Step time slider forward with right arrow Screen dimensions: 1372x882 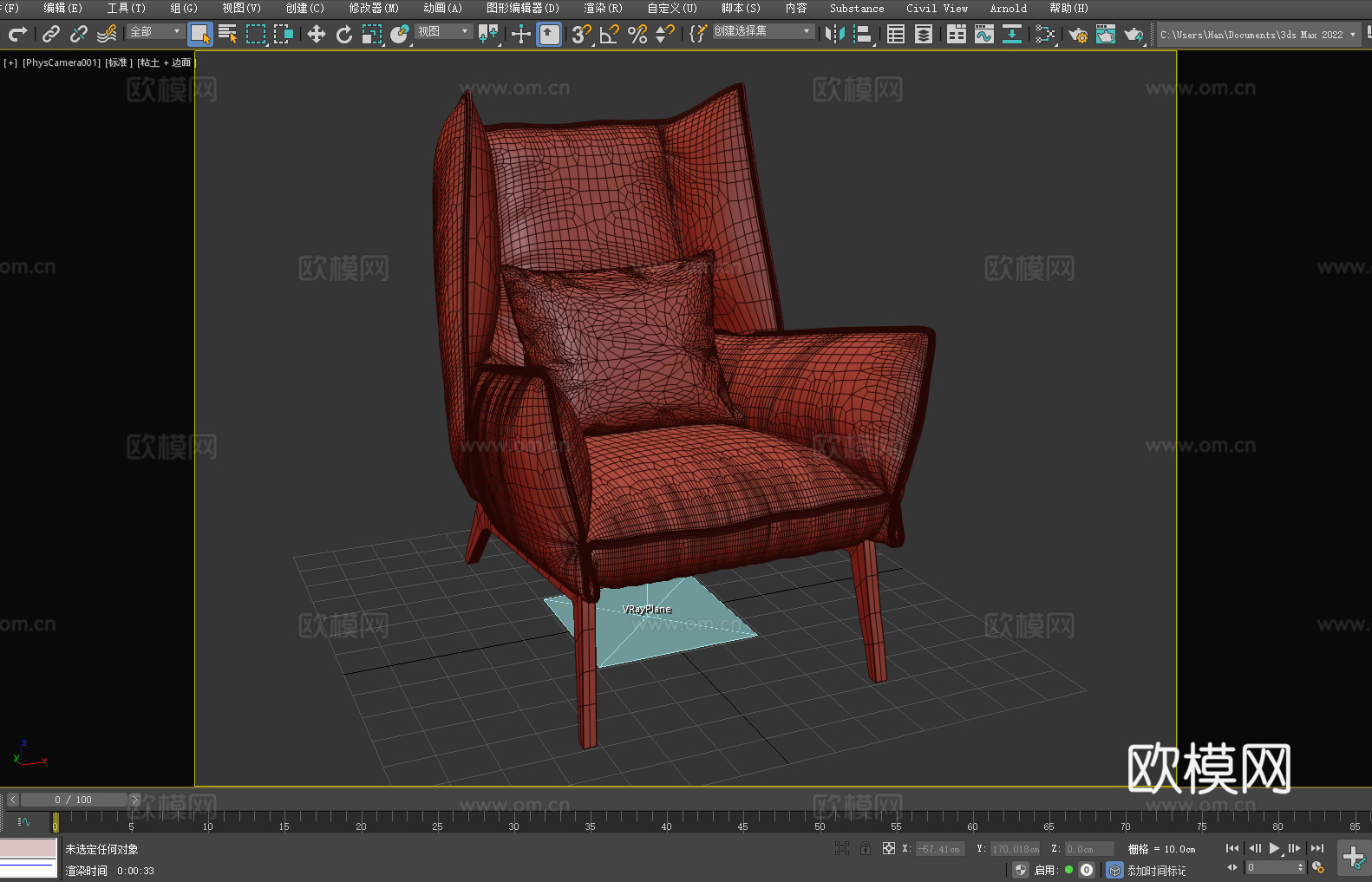(134, 800)
